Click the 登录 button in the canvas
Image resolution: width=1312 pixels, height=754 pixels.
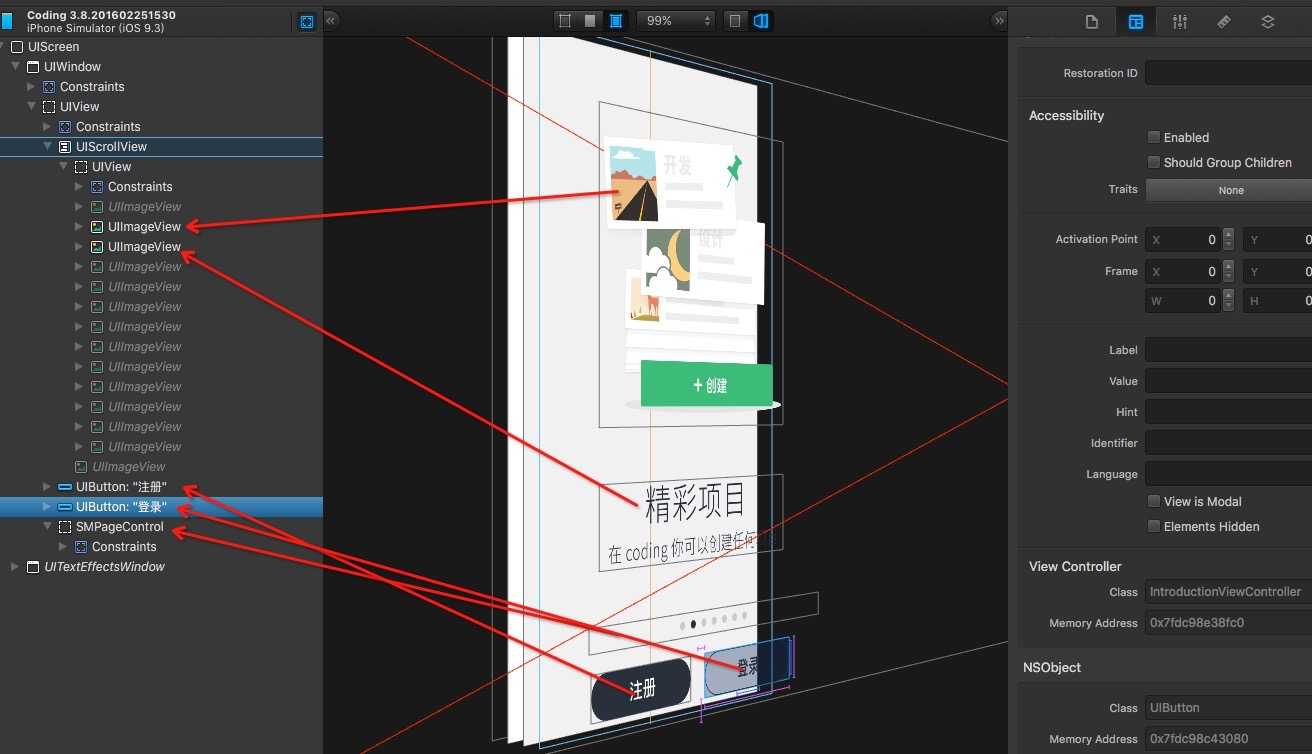click(746, 668)
